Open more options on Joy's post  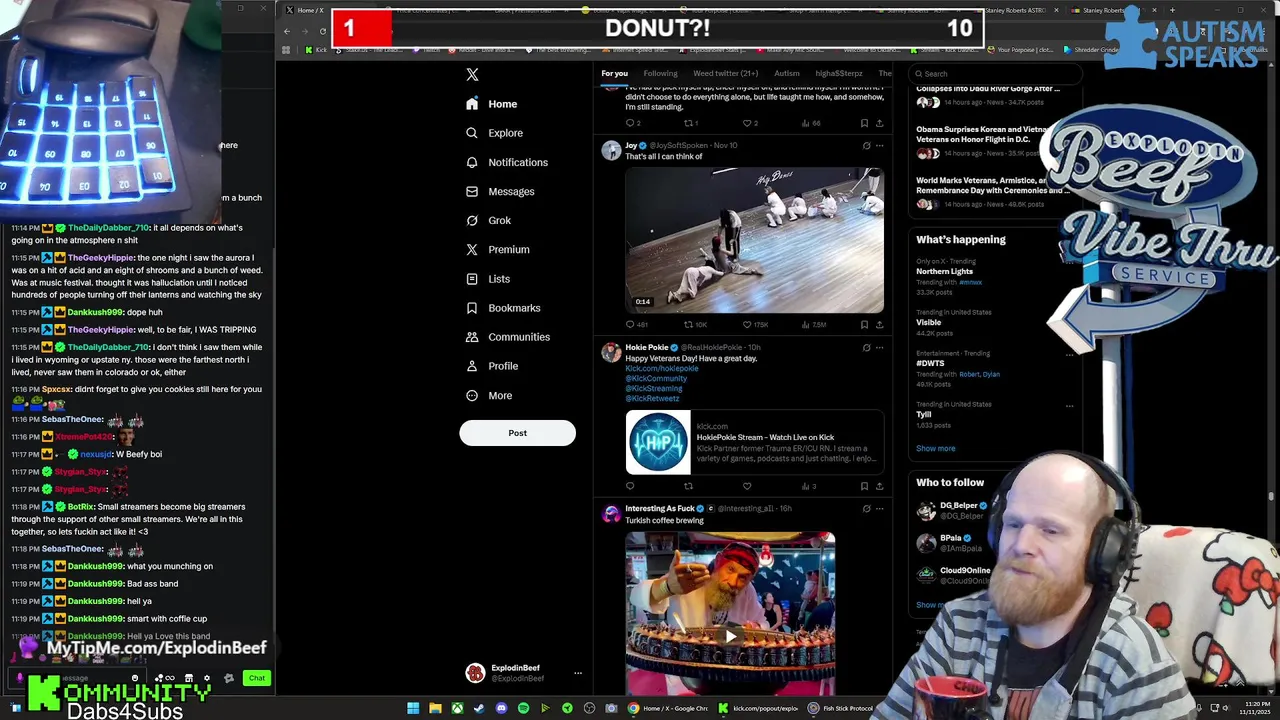(880, 146)
